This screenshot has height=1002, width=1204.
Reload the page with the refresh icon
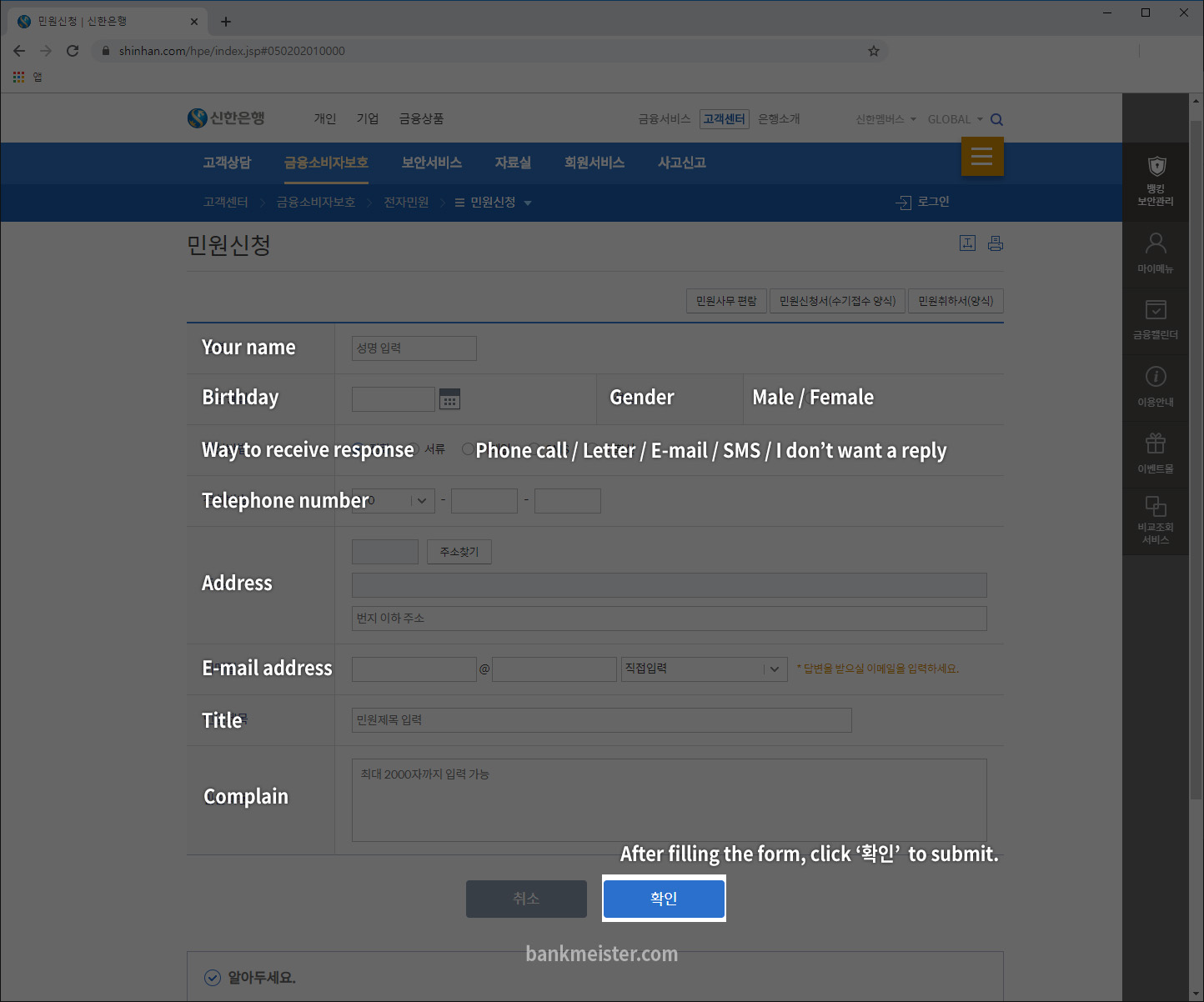73,51
